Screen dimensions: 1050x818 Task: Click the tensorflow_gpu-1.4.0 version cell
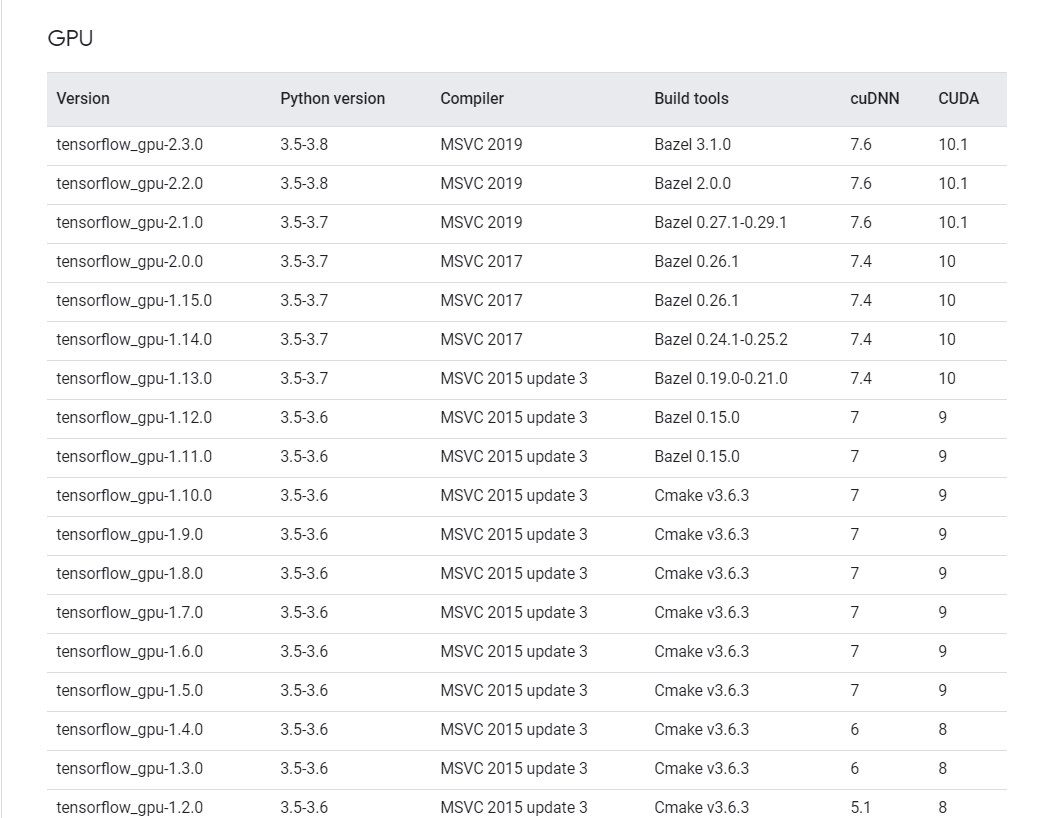click(129, 729)
